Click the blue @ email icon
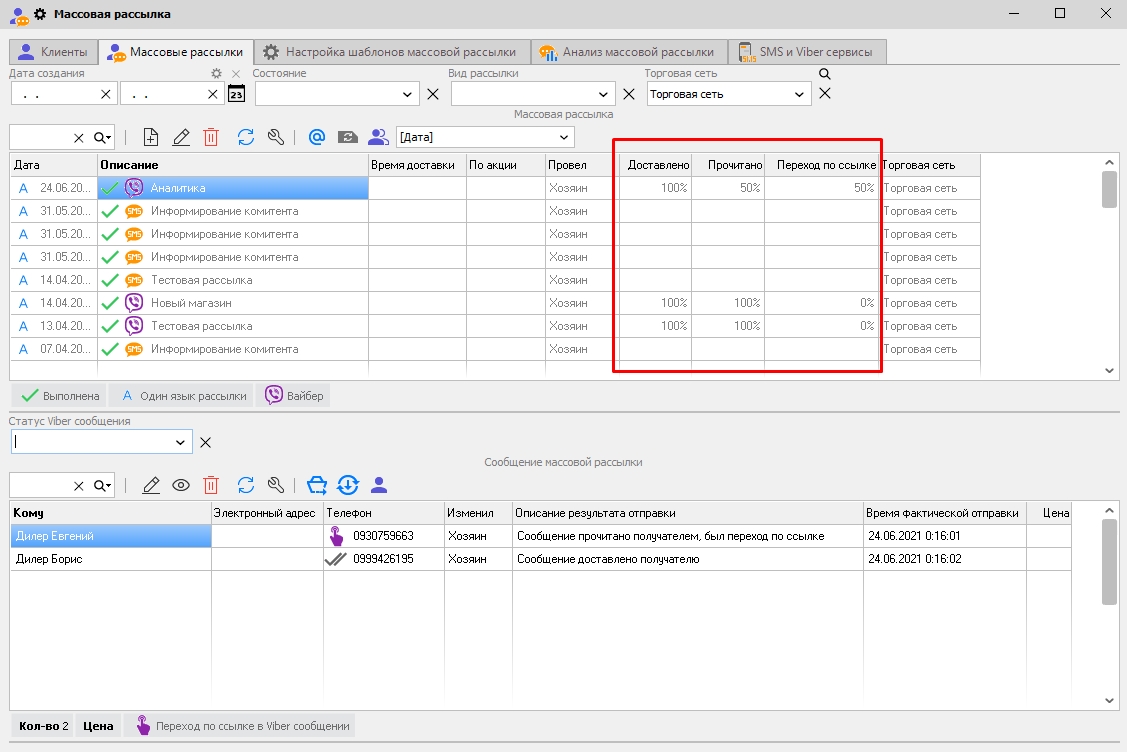Viewport: 1127px width, 752px height. click(x=317, y=137)
